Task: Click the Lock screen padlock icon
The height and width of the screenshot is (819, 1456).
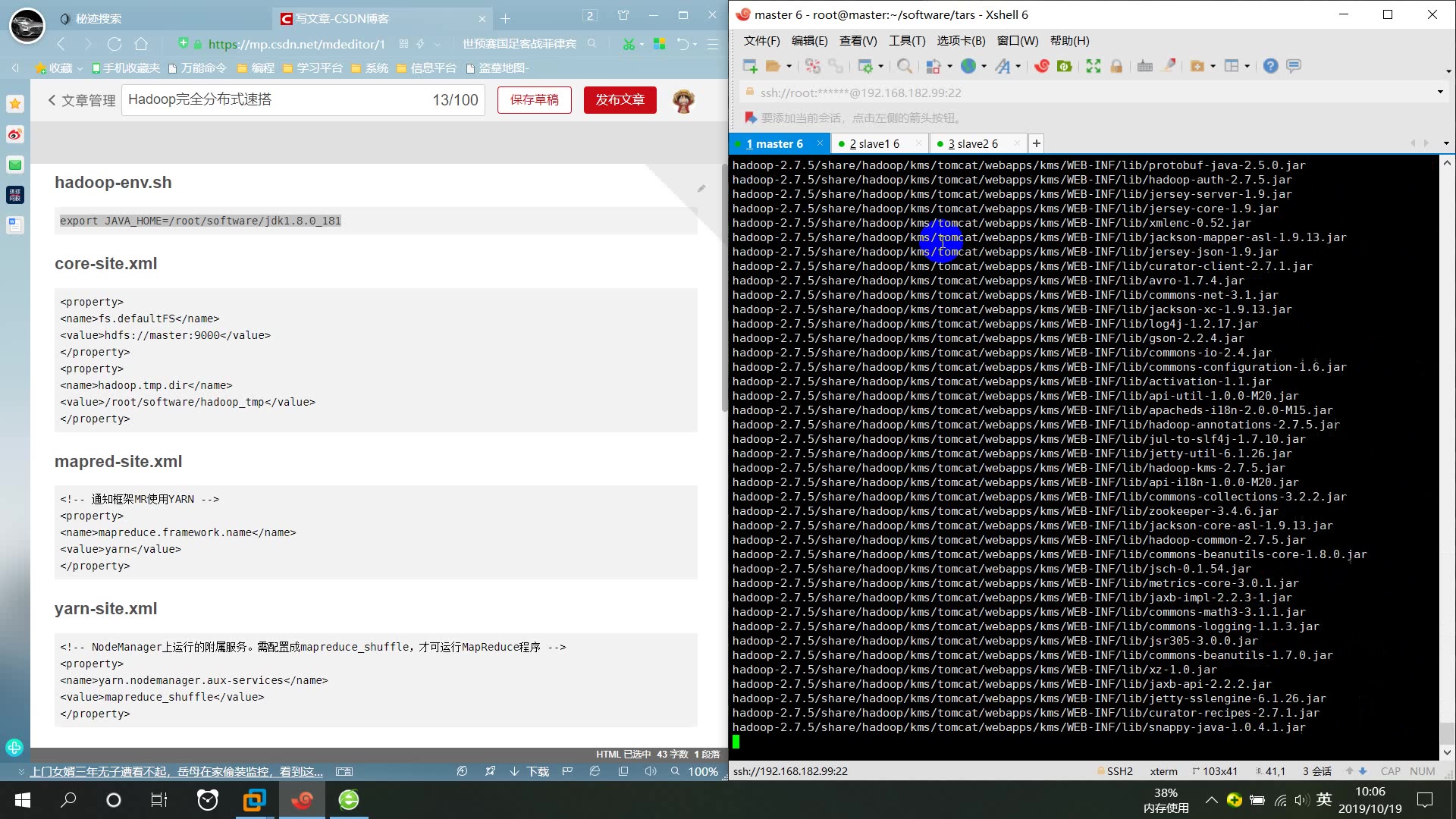Action: pyautogui.click(x=1116, y=67)
